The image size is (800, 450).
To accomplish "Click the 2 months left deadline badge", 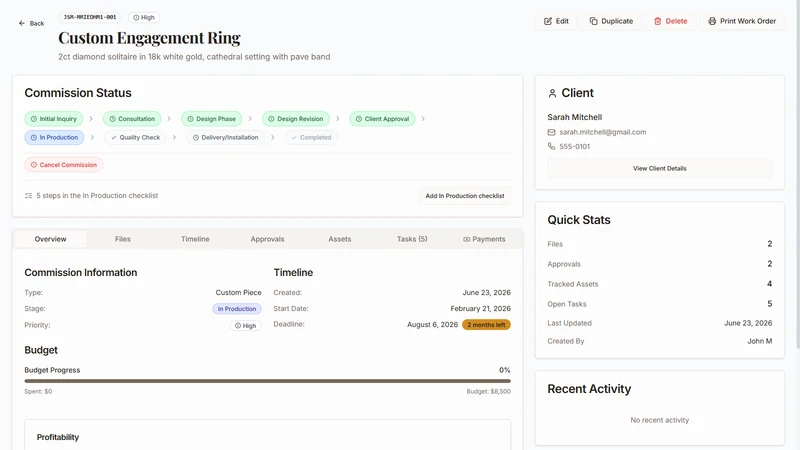I will (x=486, y=324).
